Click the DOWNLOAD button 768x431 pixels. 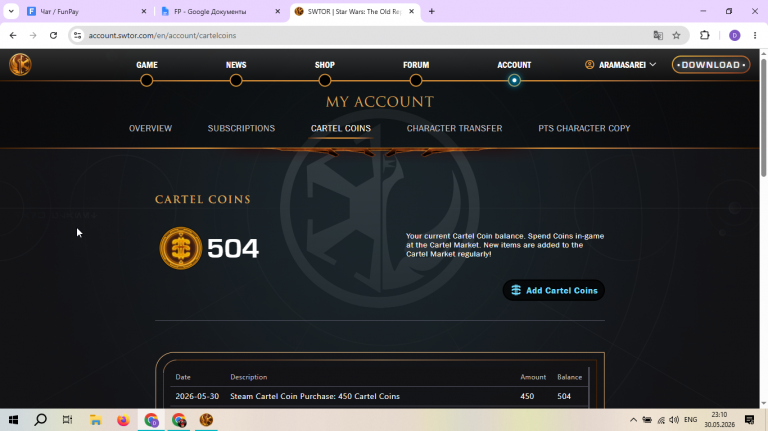(x=711, y=65)
